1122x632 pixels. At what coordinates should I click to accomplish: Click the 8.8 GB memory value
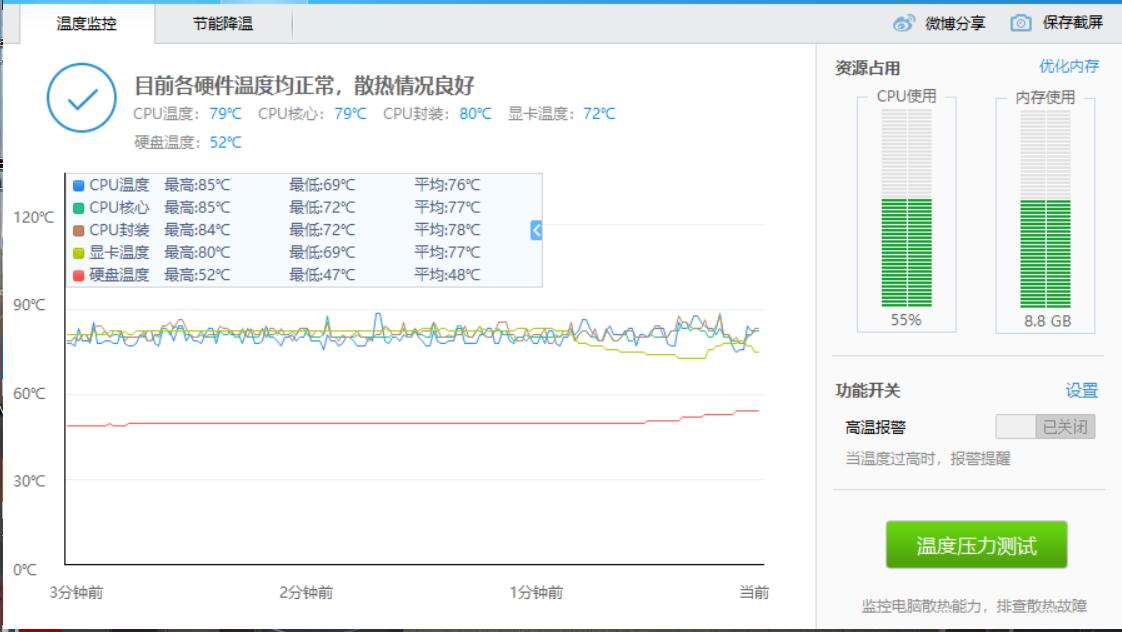click(1048, 321)
